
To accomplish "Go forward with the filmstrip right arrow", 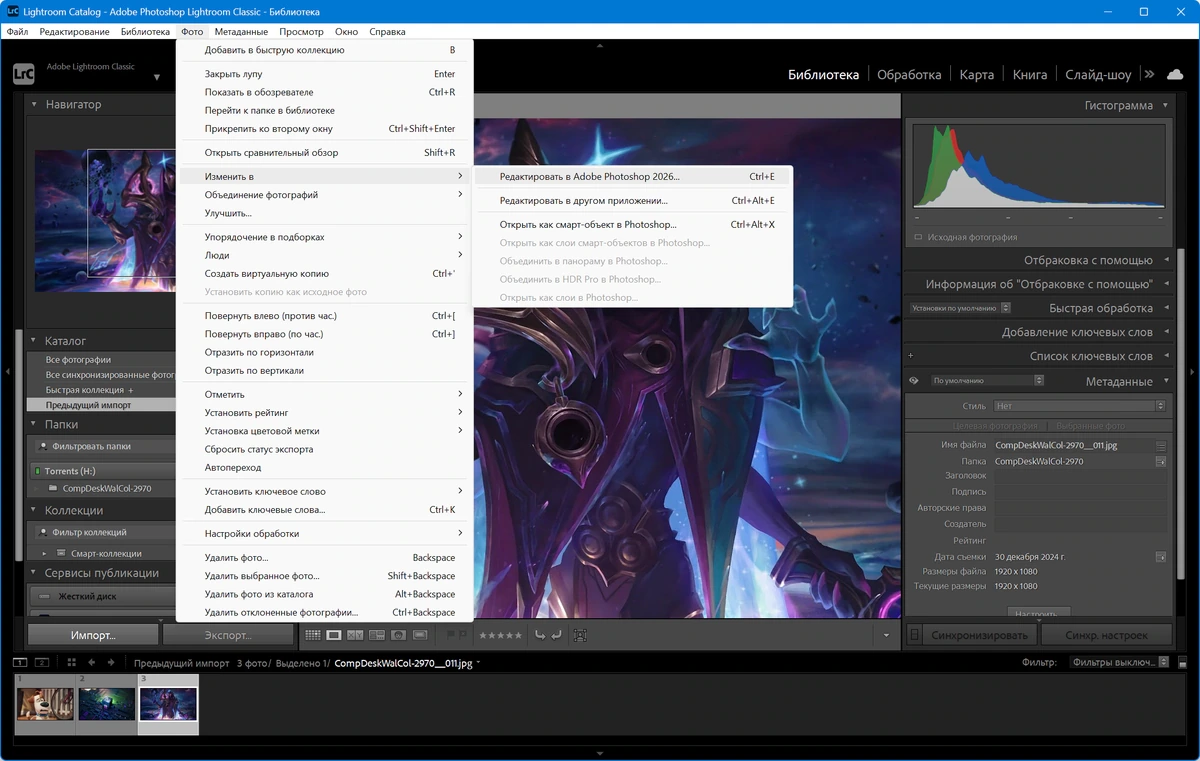I will coord(111,662).
